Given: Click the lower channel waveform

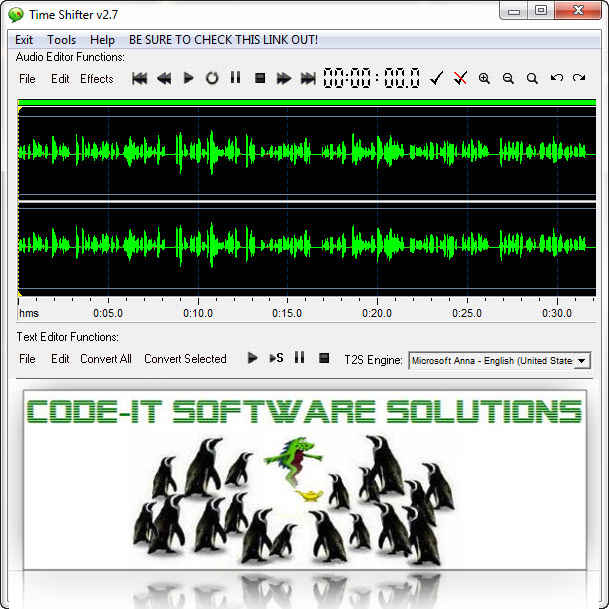Looking at the screenshot, I should (x=307, y=248).
